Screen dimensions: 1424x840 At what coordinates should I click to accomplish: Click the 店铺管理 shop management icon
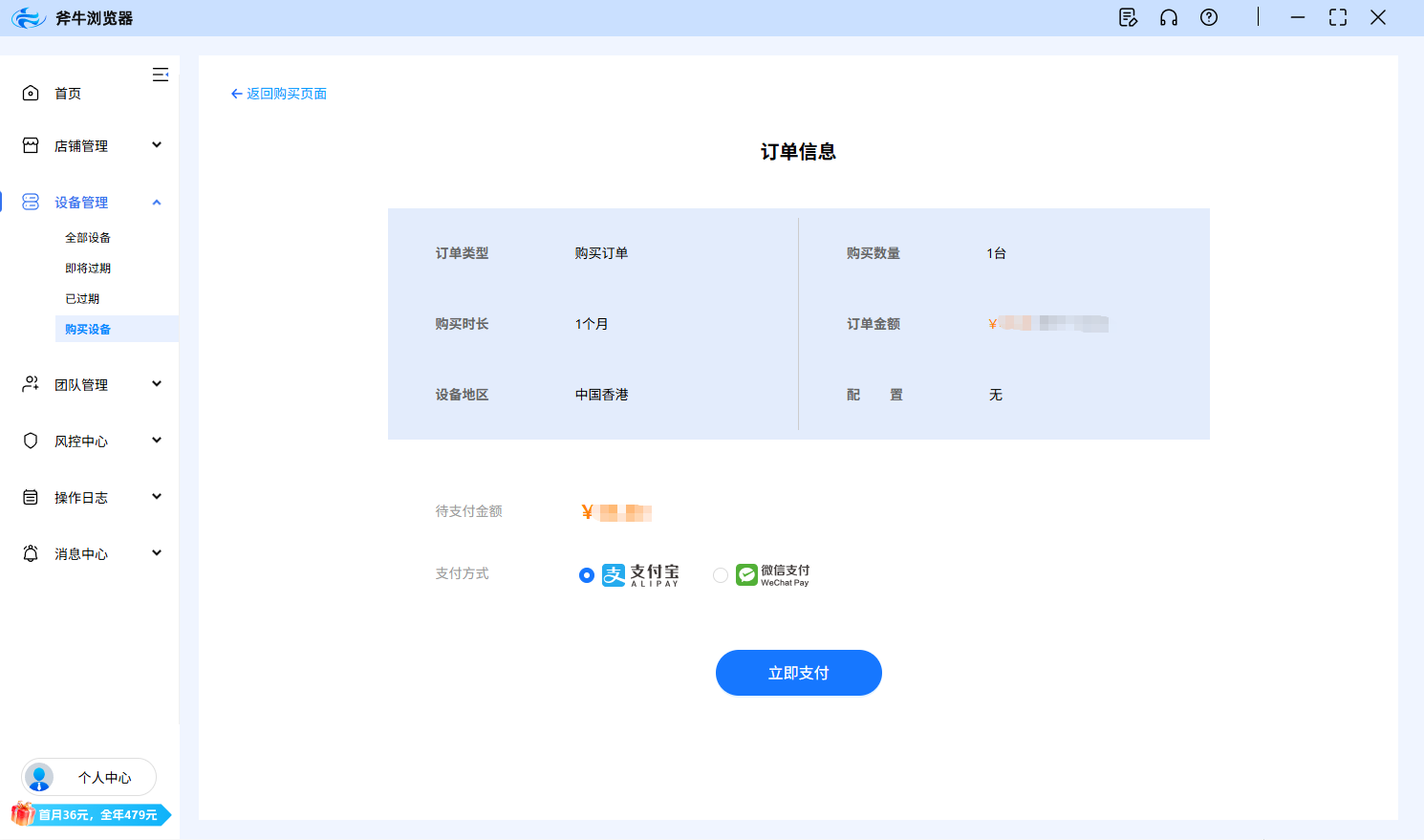pyautogui.click(x=30, y=145)
